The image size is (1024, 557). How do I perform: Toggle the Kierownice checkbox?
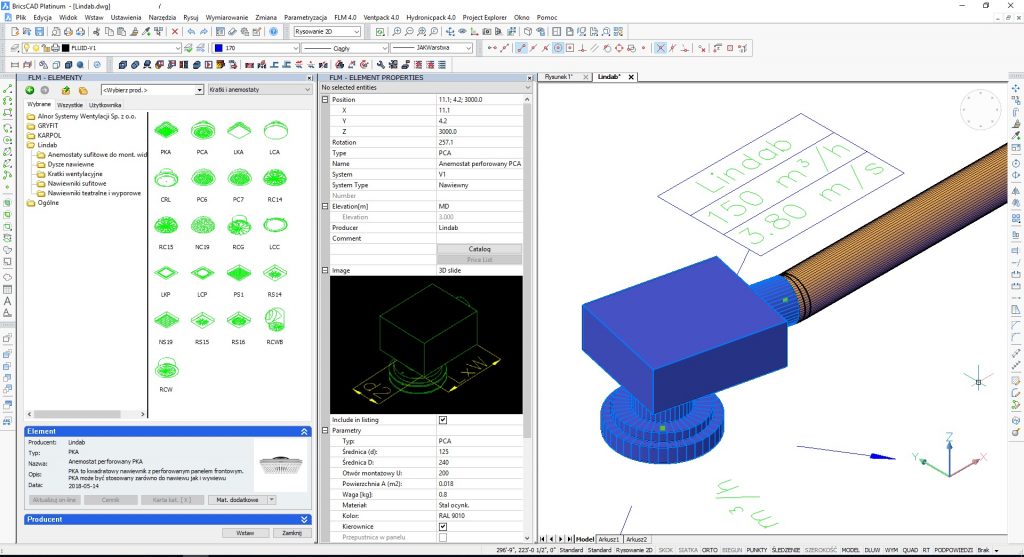[443, 525]
